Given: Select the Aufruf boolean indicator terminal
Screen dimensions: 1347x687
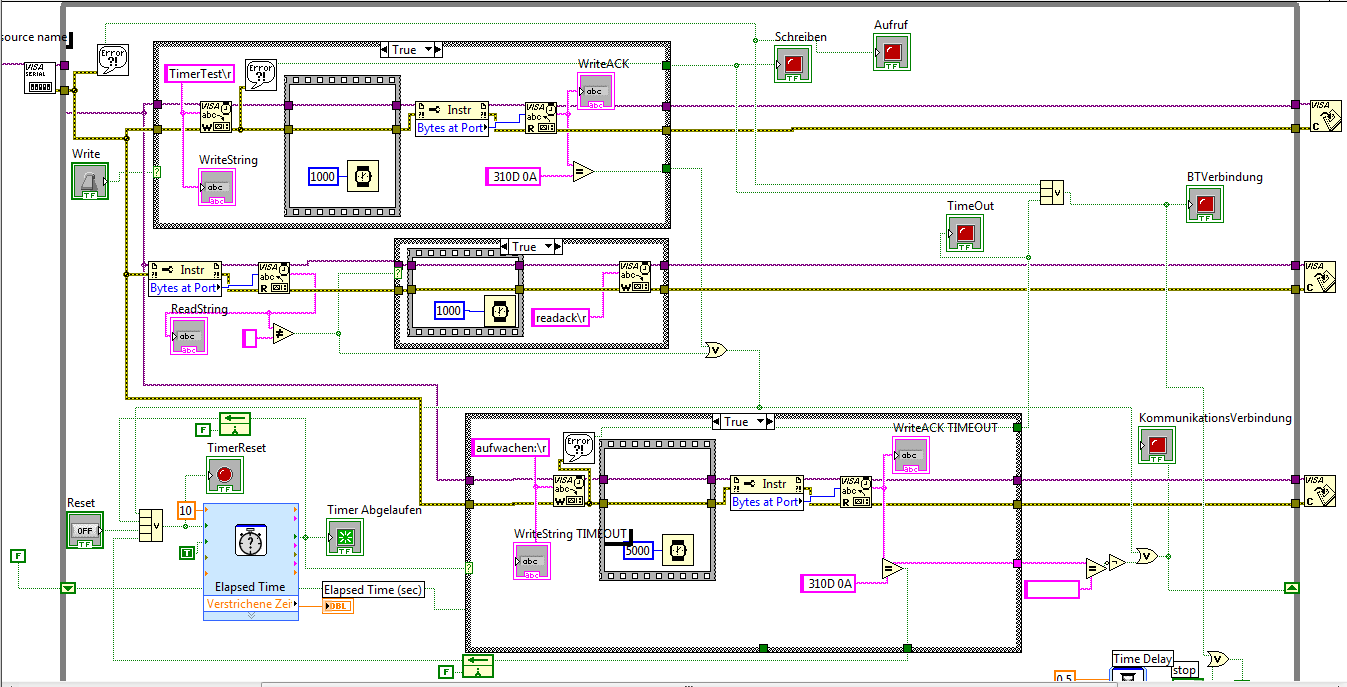Looking at the screenshot, I should click(892, 51).
